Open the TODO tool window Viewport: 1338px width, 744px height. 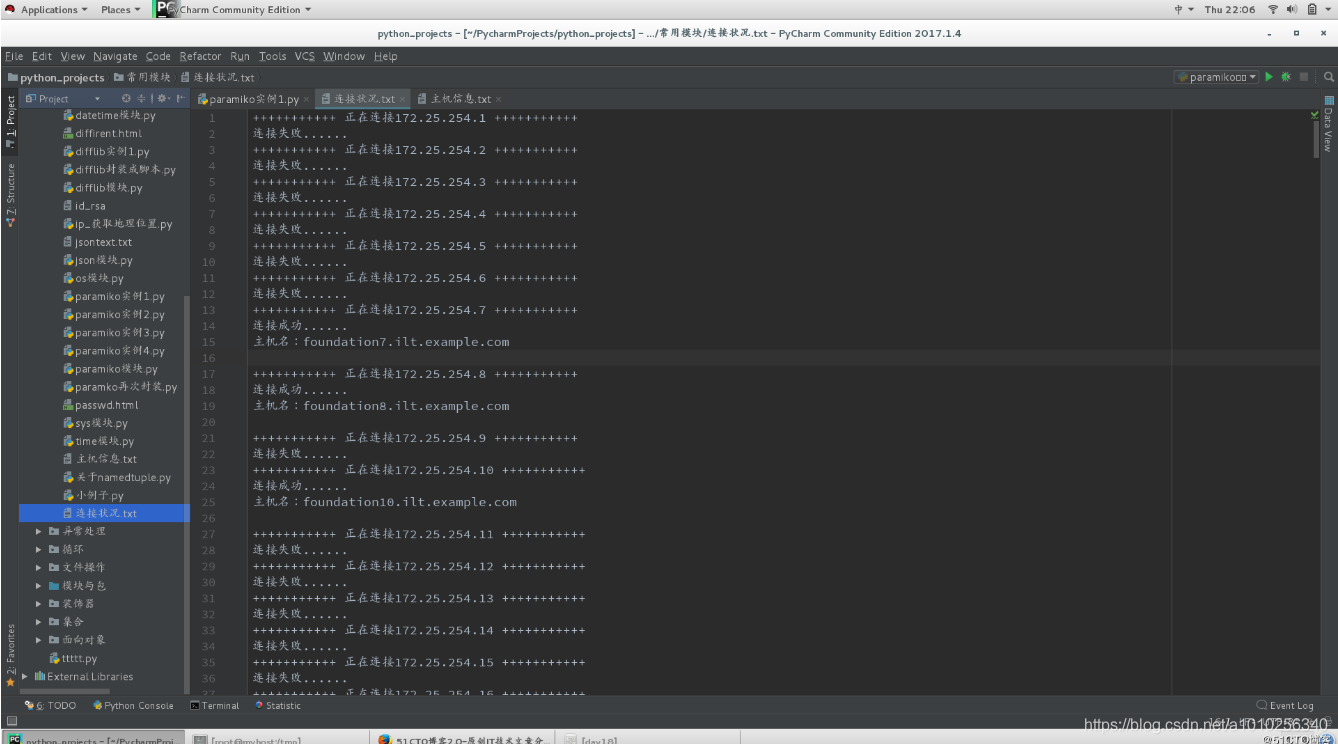(50, 705)
